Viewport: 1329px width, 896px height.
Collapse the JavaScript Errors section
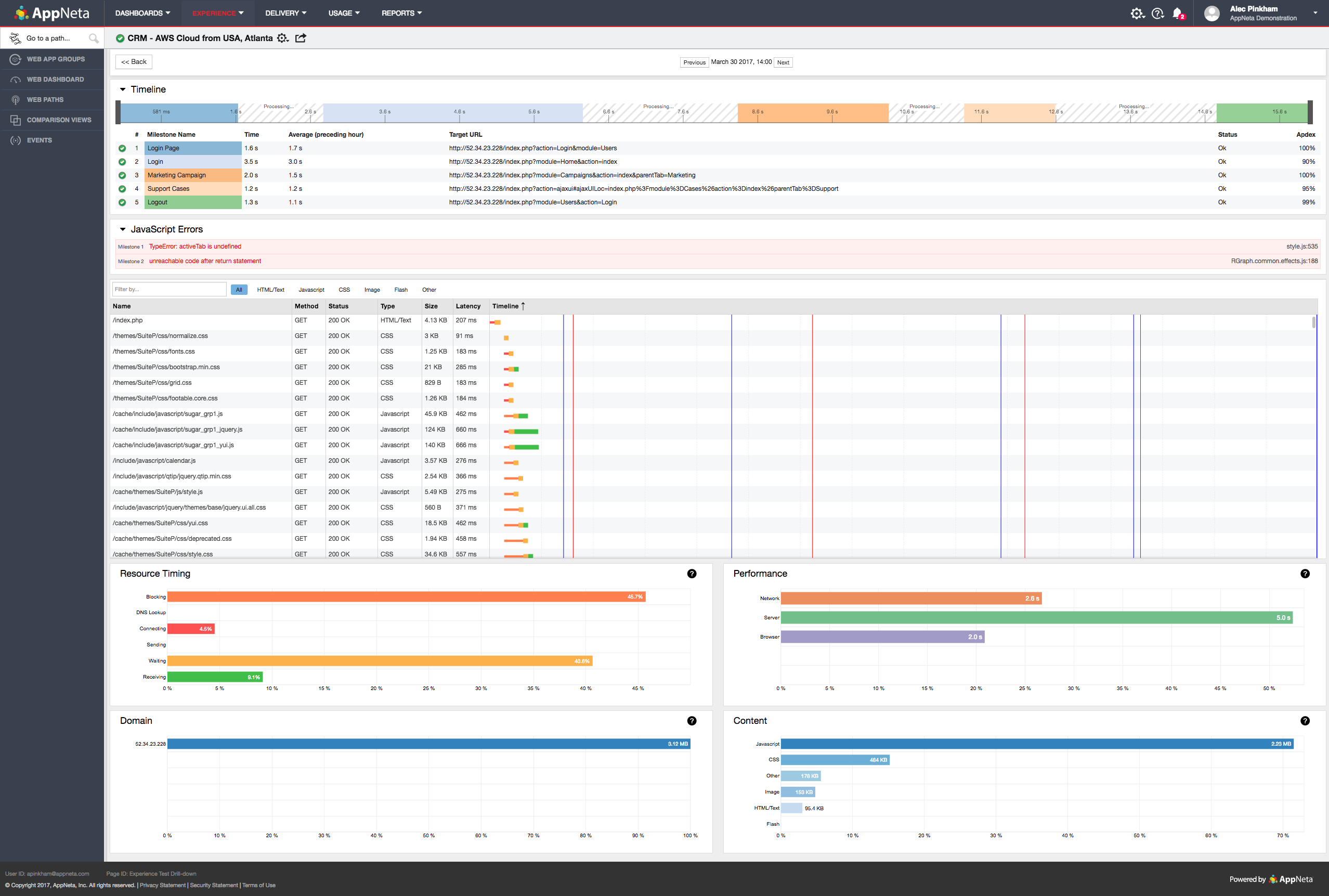(x=123, y=229)
